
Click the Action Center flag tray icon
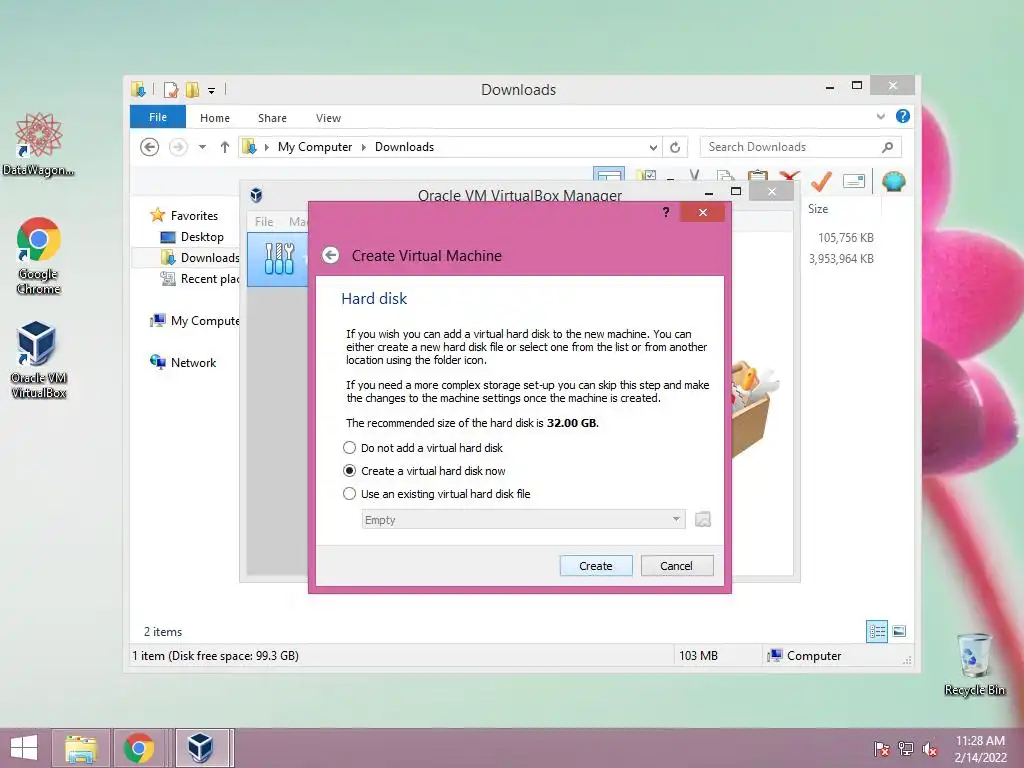click(881, 749)
